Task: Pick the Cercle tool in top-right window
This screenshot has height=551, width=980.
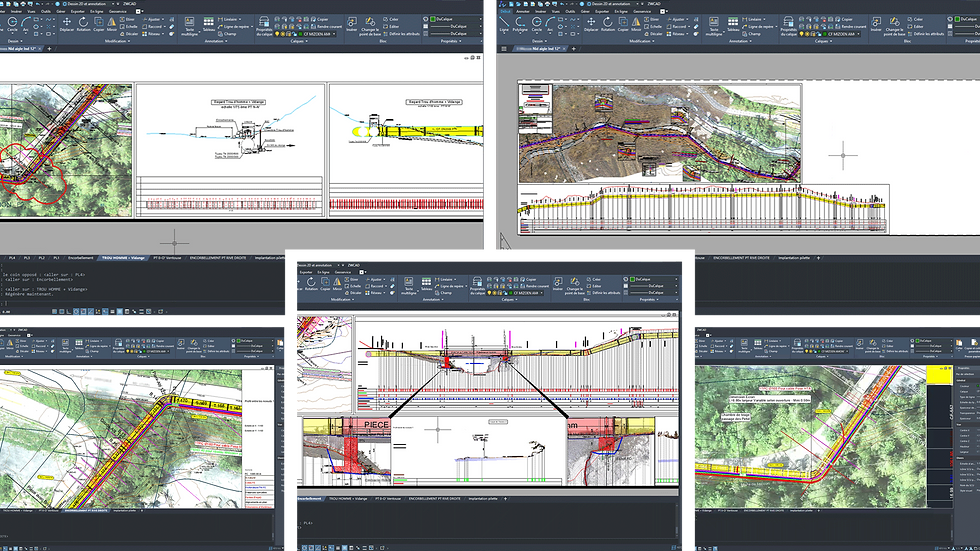Action: pos(536,24)
